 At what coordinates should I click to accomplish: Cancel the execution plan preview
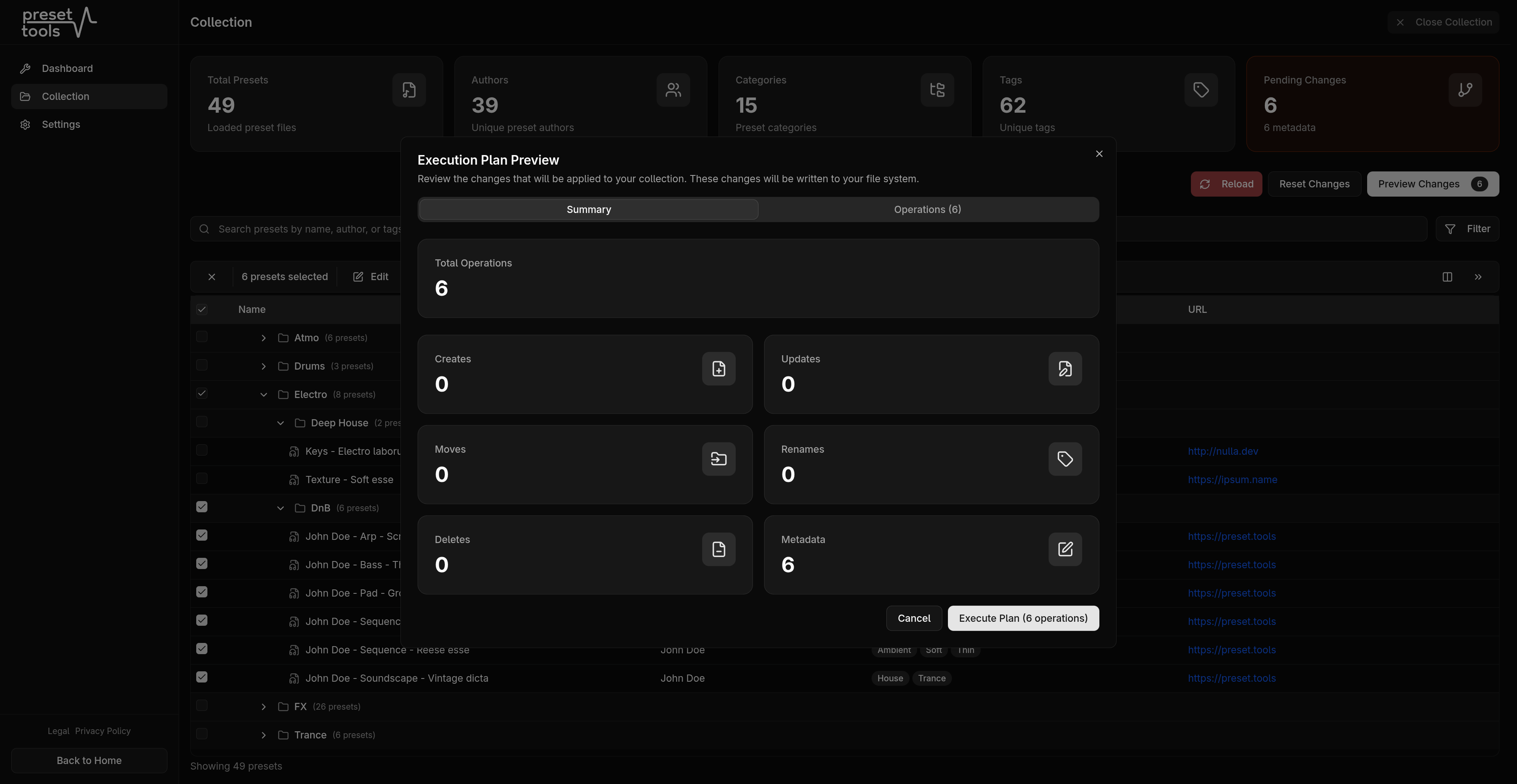pyautogui.click(x=914, y=619)
